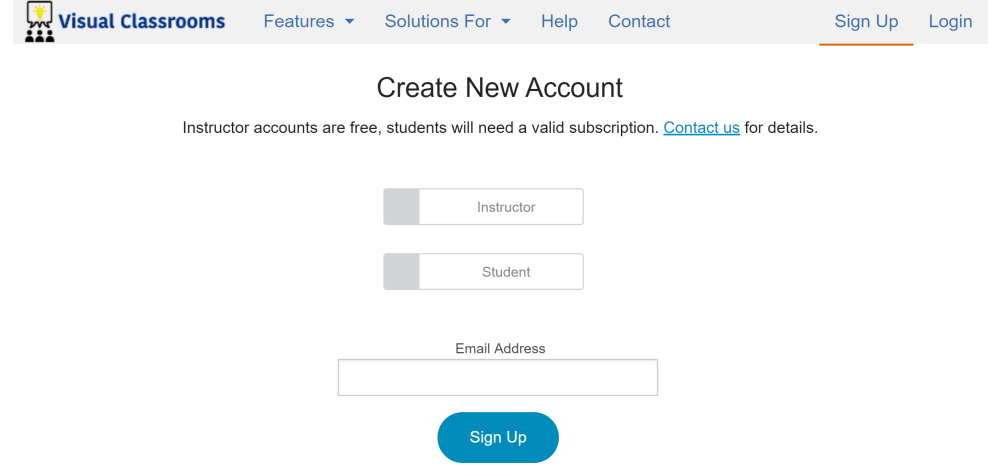
Task: Click the Visual Classrooms logo icon
Action: click(39, 22)
